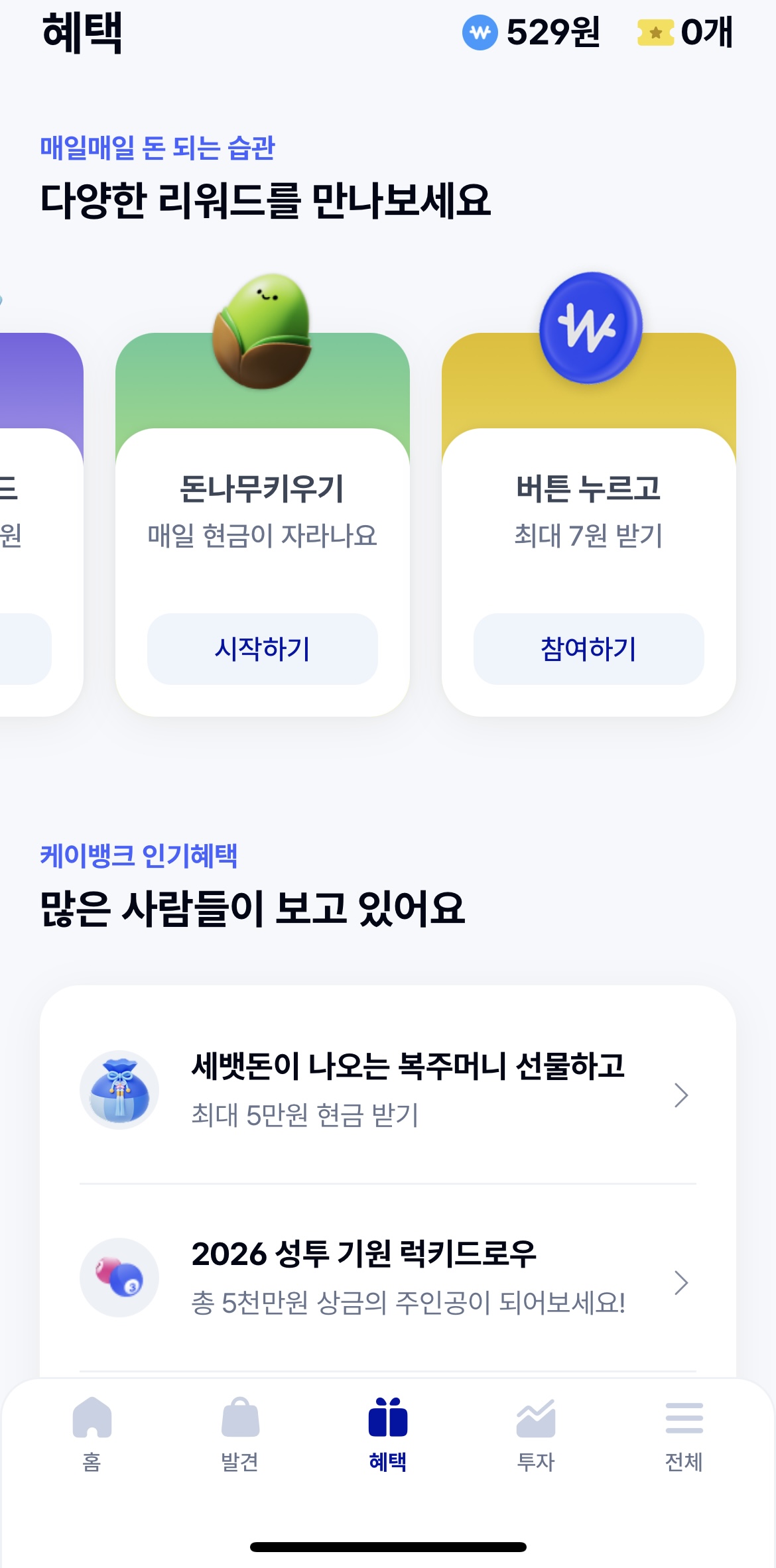Image resolution: width=776 pixels, height=1568 pixels.
Task: Open the 돈나무키우기 reward card title
Action: coord(263,489)
